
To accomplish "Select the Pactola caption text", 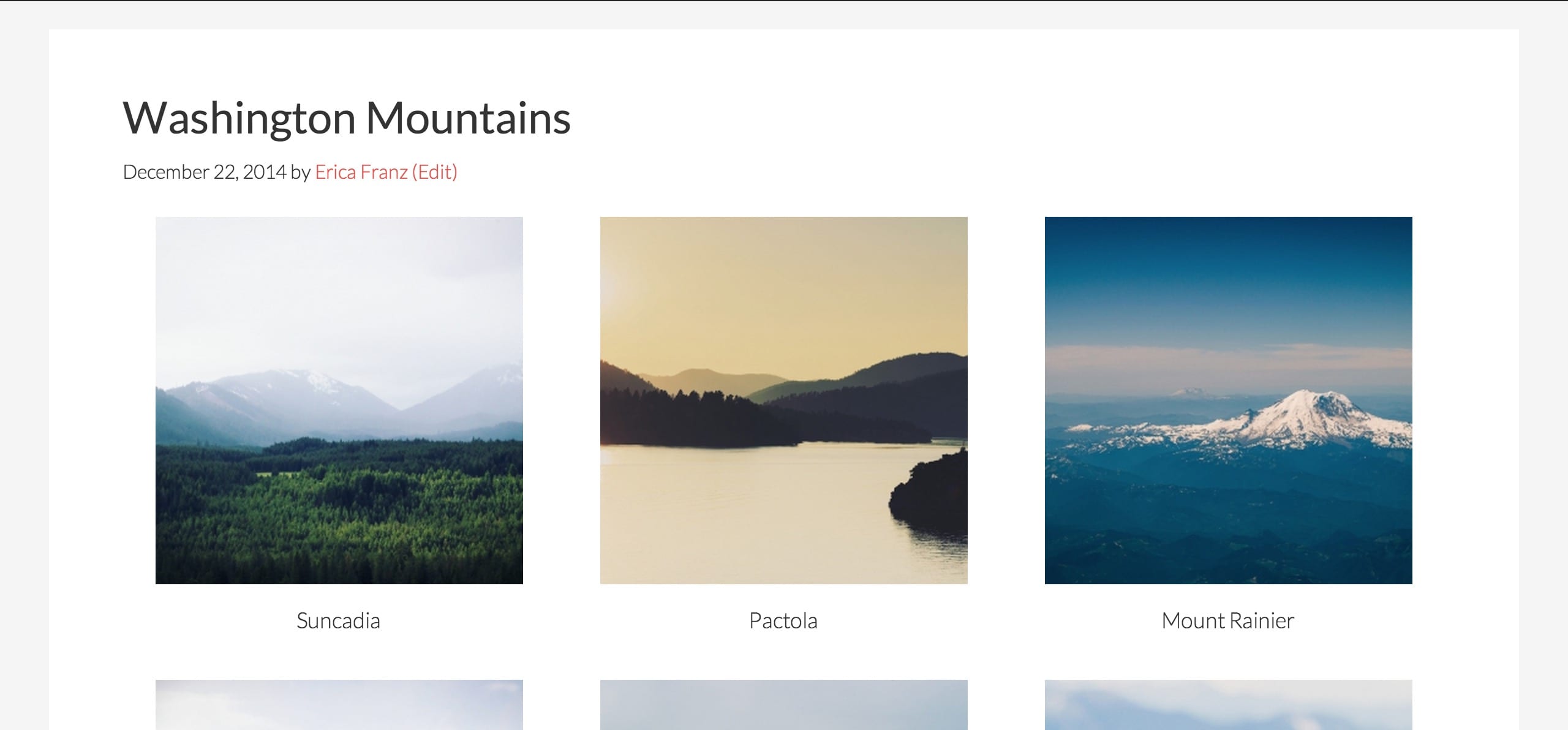I will [x=783, y=621].
